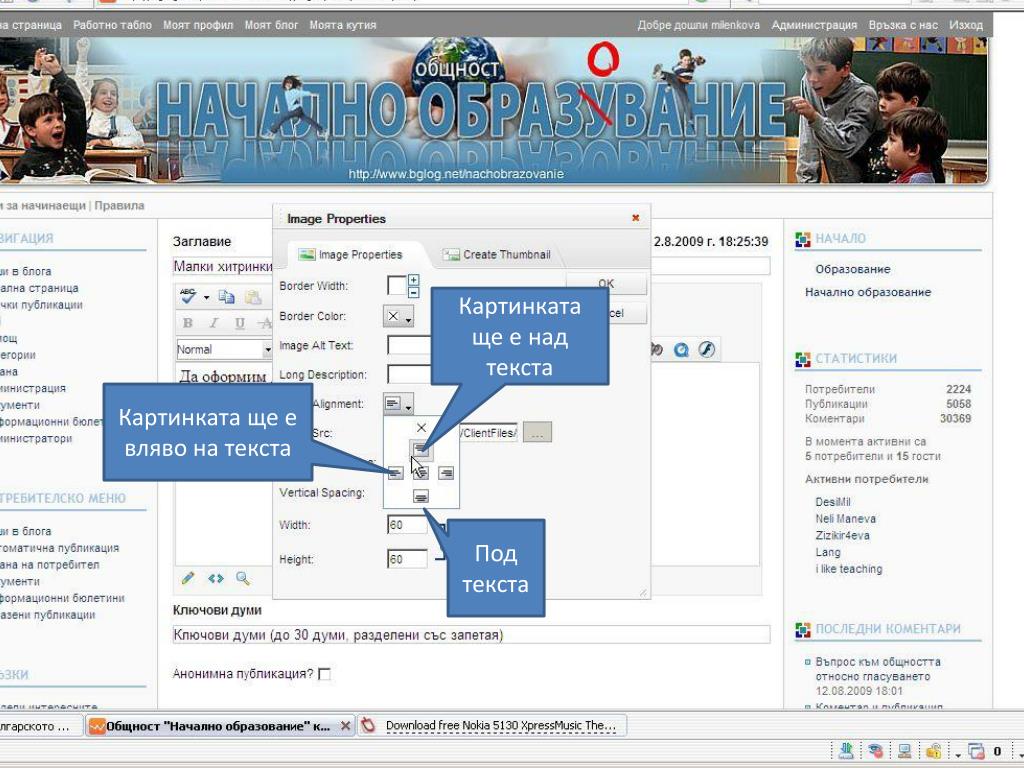
Task: Click the Width field showing 60
Action: click(408, 525)
